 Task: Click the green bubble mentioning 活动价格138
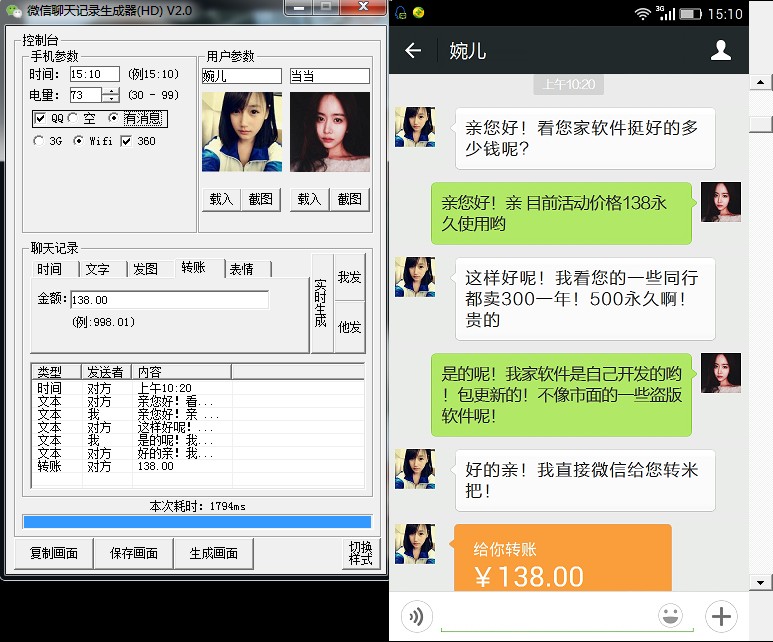(562, 213)
